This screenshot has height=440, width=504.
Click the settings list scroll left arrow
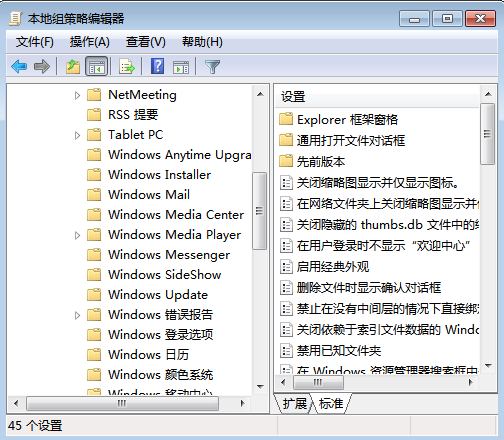point(283,382)
